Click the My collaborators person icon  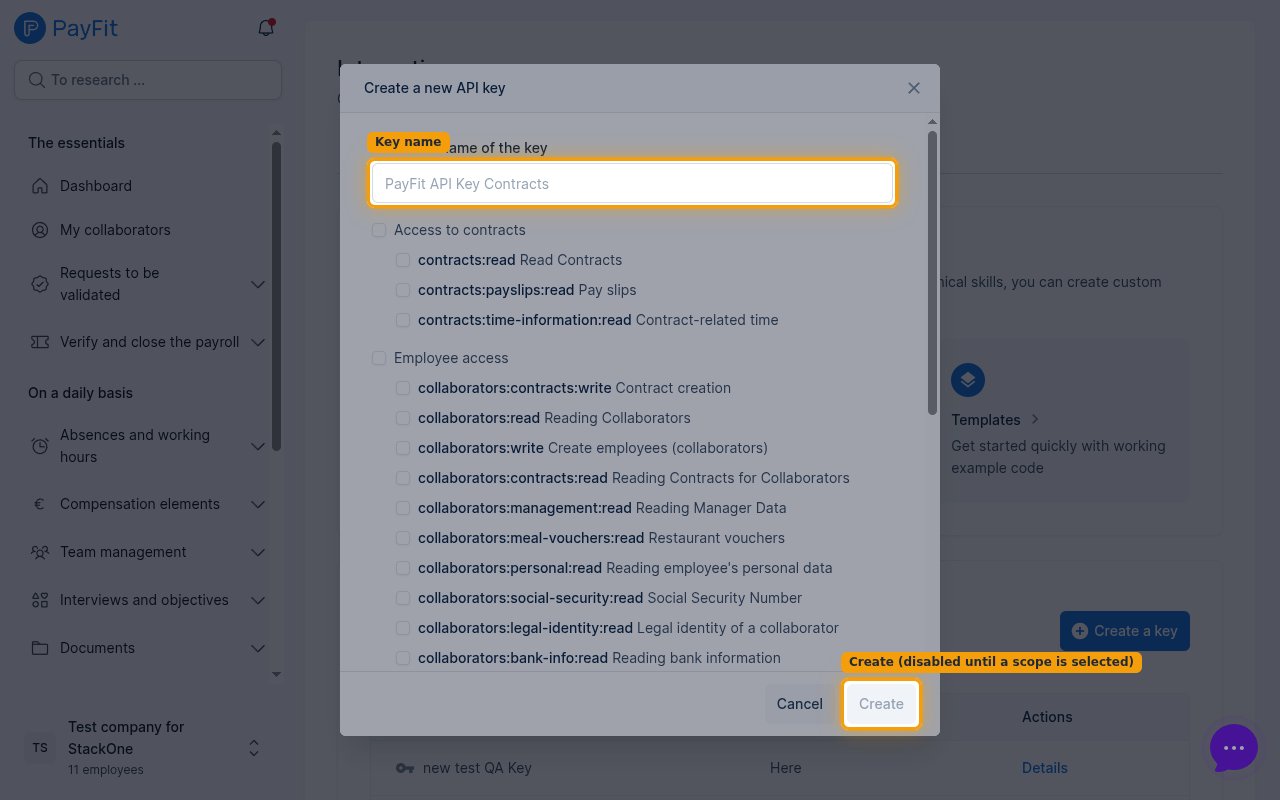[x=40, y=230]
